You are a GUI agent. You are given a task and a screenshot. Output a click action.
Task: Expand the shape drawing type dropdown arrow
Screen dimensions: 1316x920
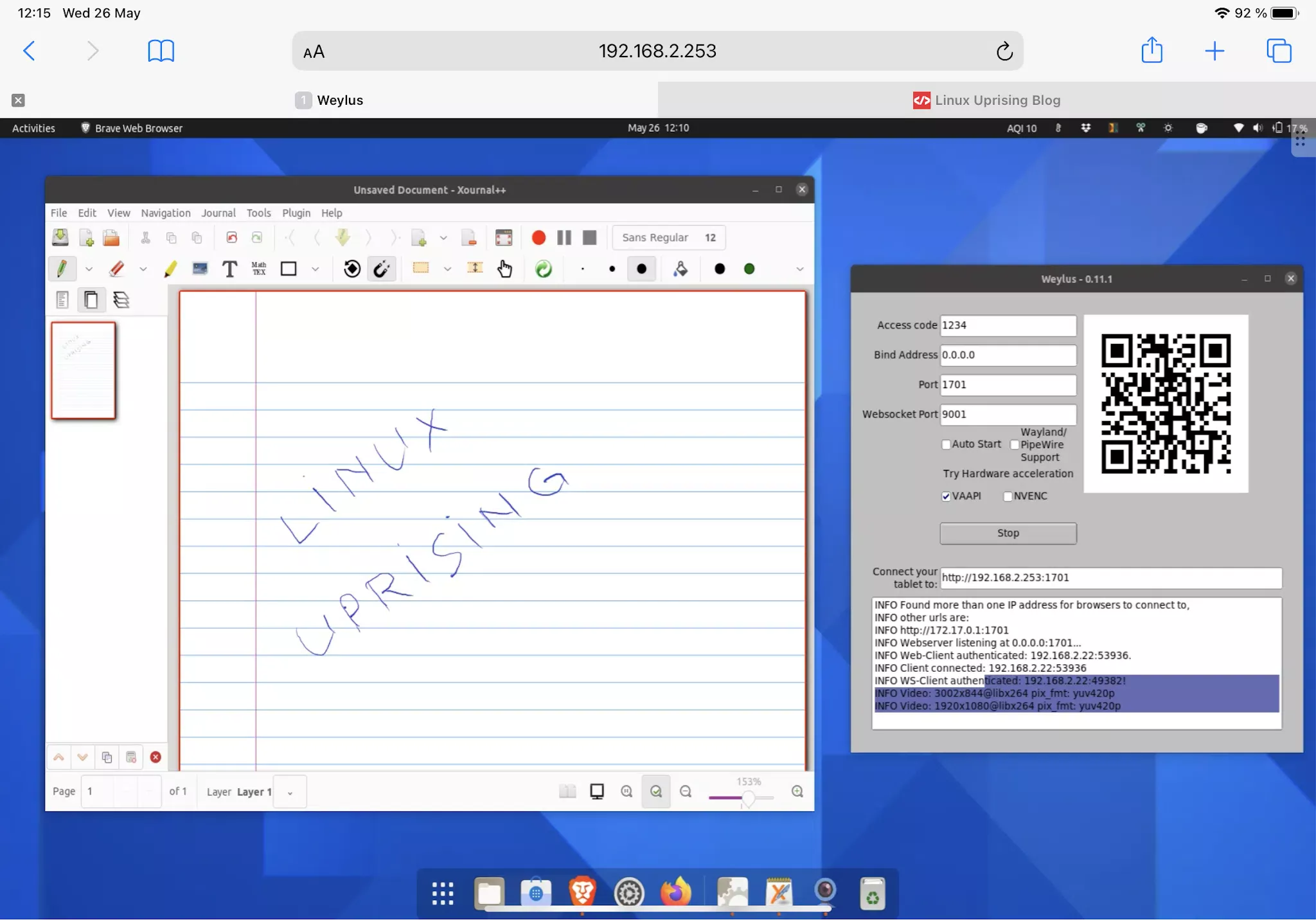pos(315,269)
